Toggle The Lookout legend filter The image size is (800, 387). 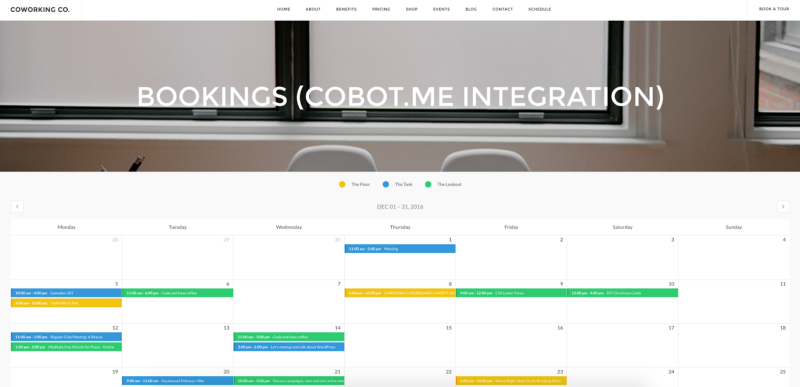coord(443,185)
